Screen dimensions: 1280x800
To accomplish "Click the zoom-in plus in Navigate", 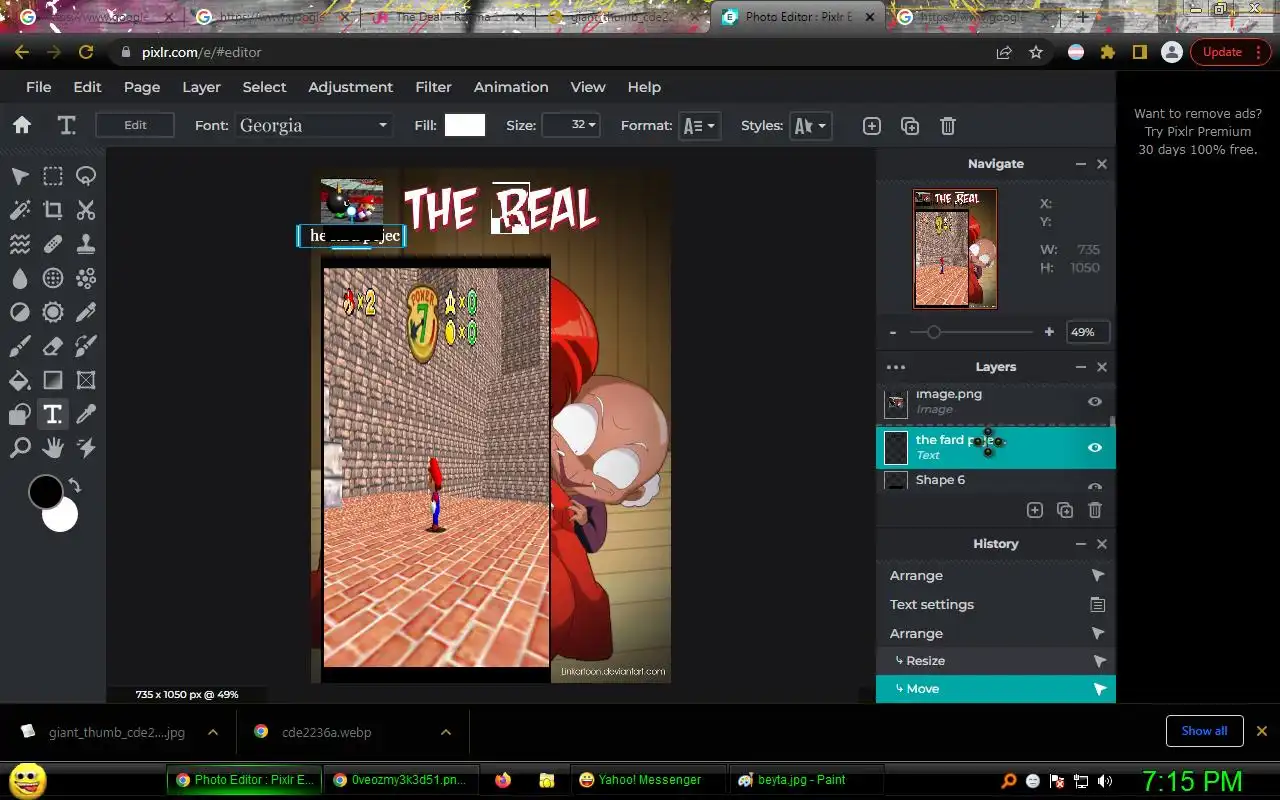I will 1049,332.
